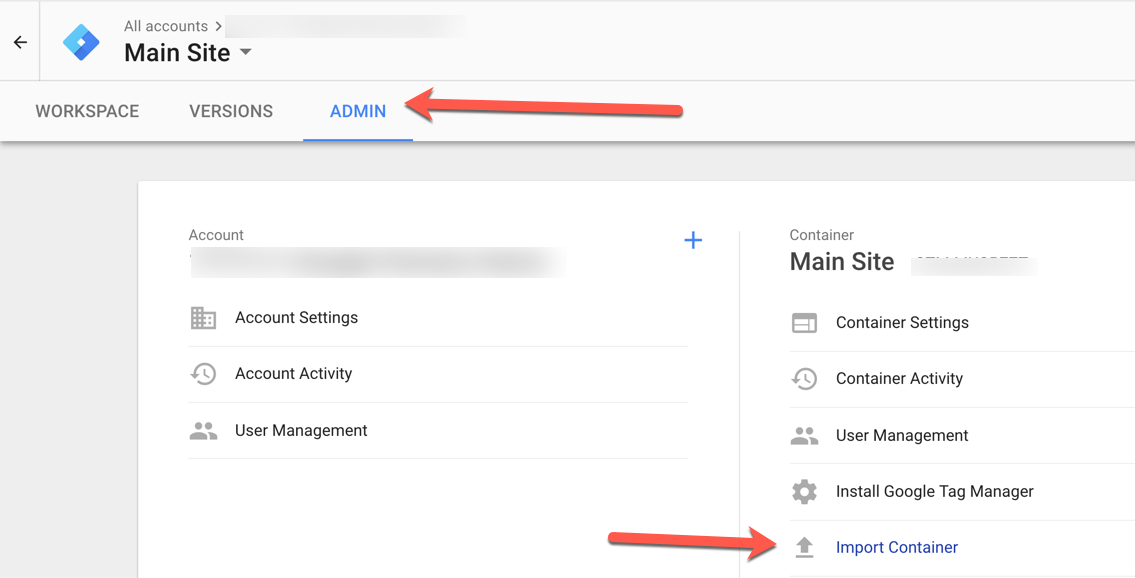This screenshot has height=578, width=1135.
Task: Click the Container Activity history icon
Action: point(804,378)
